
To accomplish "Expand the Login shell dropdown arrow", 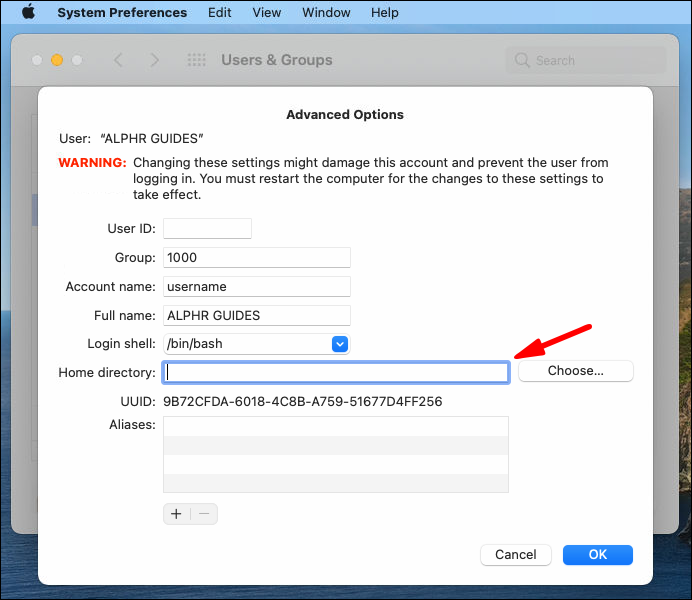I will coord(340,344).
